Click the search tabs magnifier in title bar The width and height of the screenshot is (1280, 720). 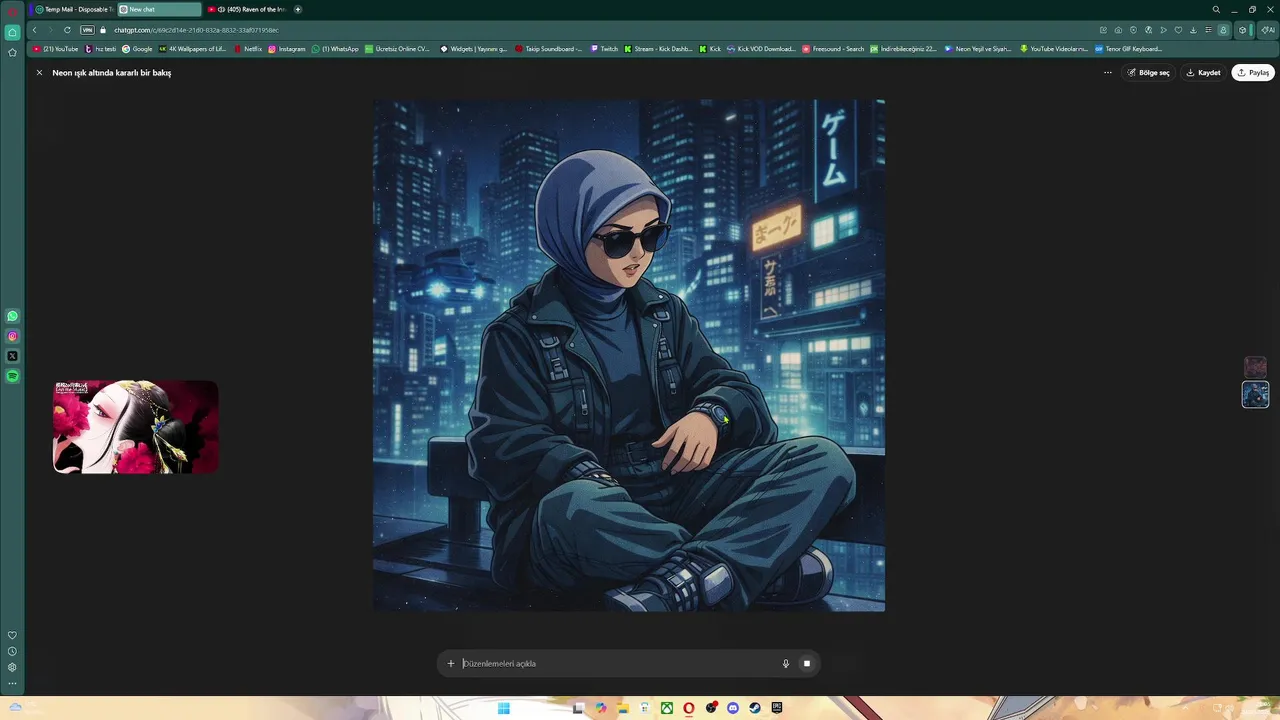[x=1216, y=9]
